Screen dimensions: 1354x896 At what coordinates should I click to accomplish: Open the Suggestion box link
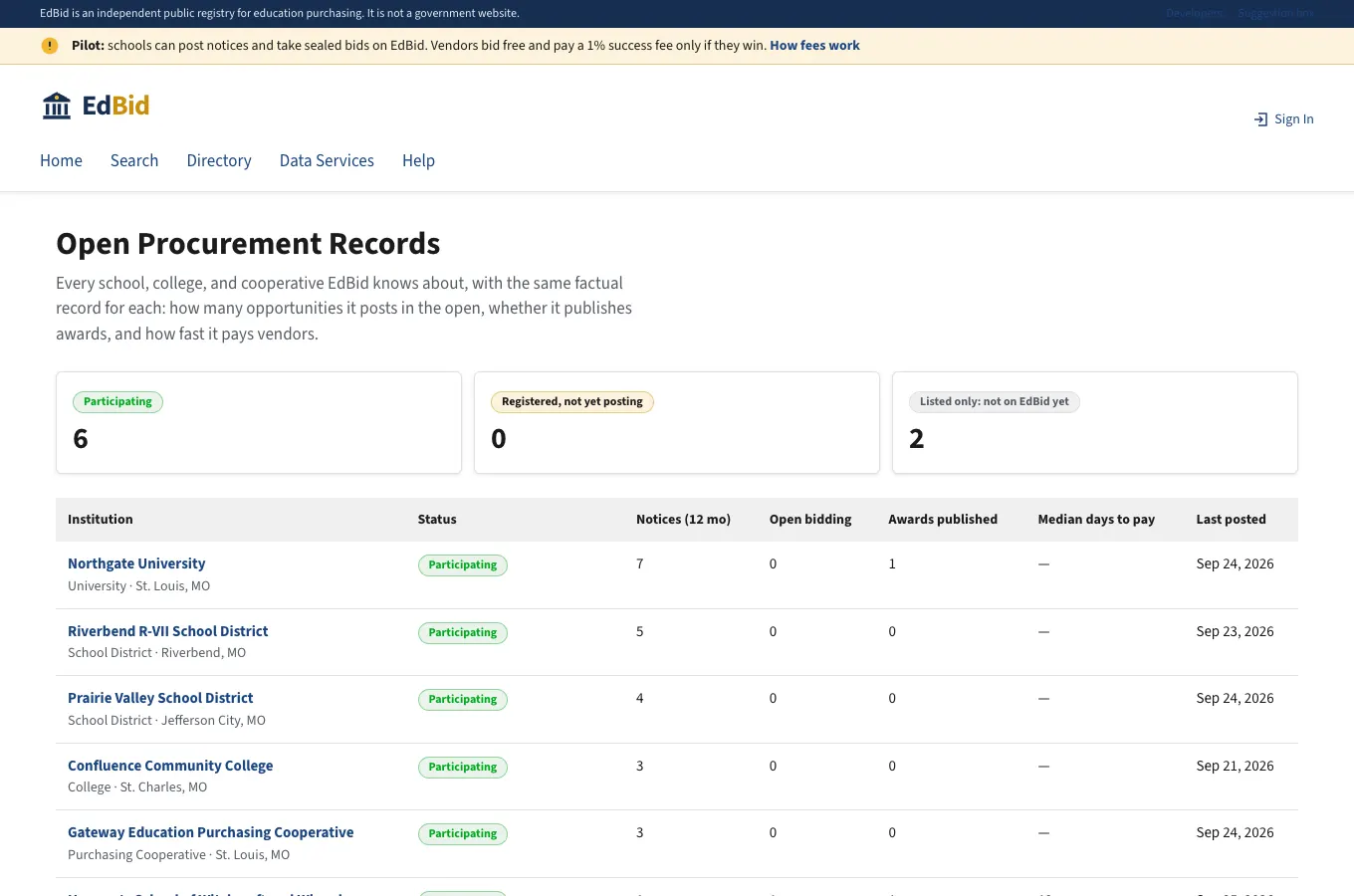point(1275,13)
